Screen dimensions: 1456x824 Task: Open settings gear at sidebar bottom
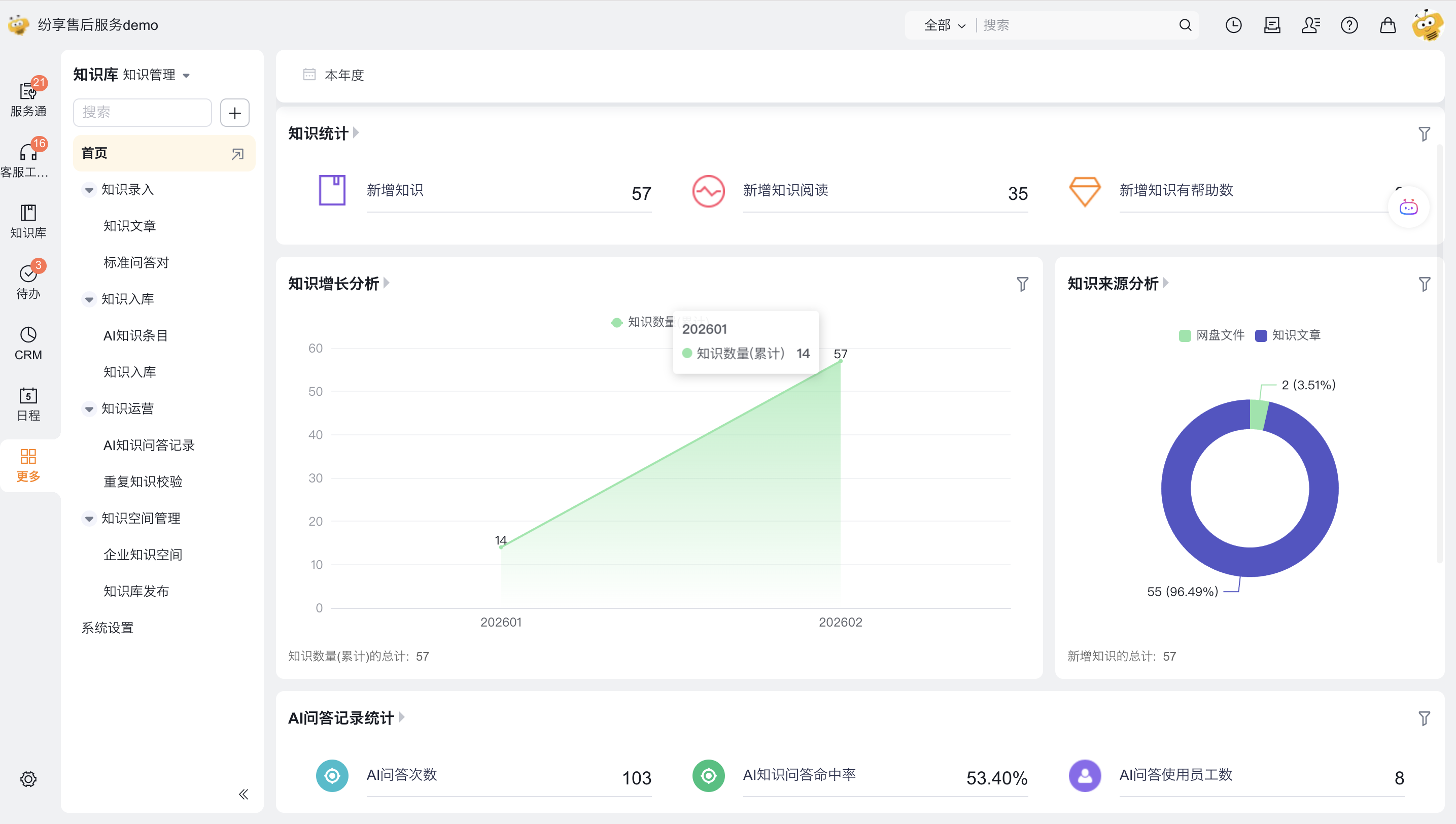(x=28, y=779)
